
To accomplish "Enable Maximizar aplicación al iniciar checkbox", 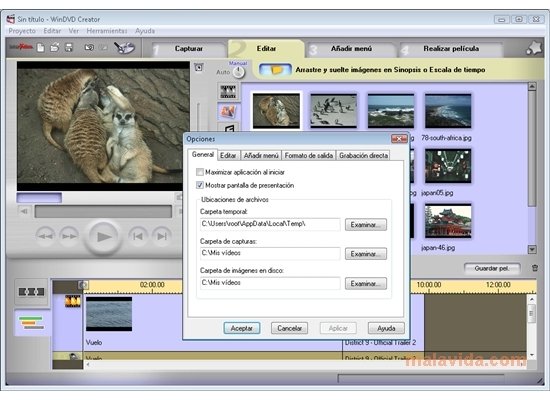I will 200,172.
